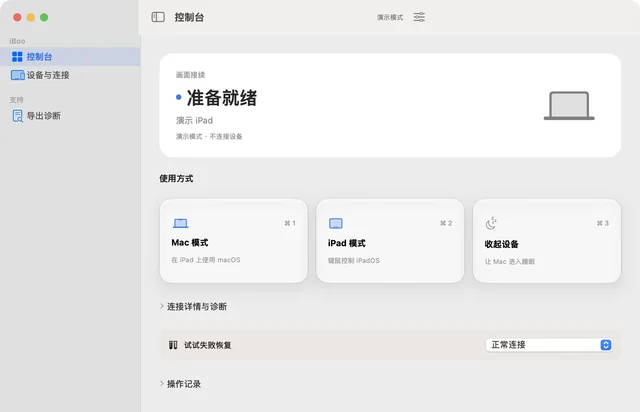The image size is (640, 412).
Task: Click the 导出诊断 document icon
Action: 18,116
